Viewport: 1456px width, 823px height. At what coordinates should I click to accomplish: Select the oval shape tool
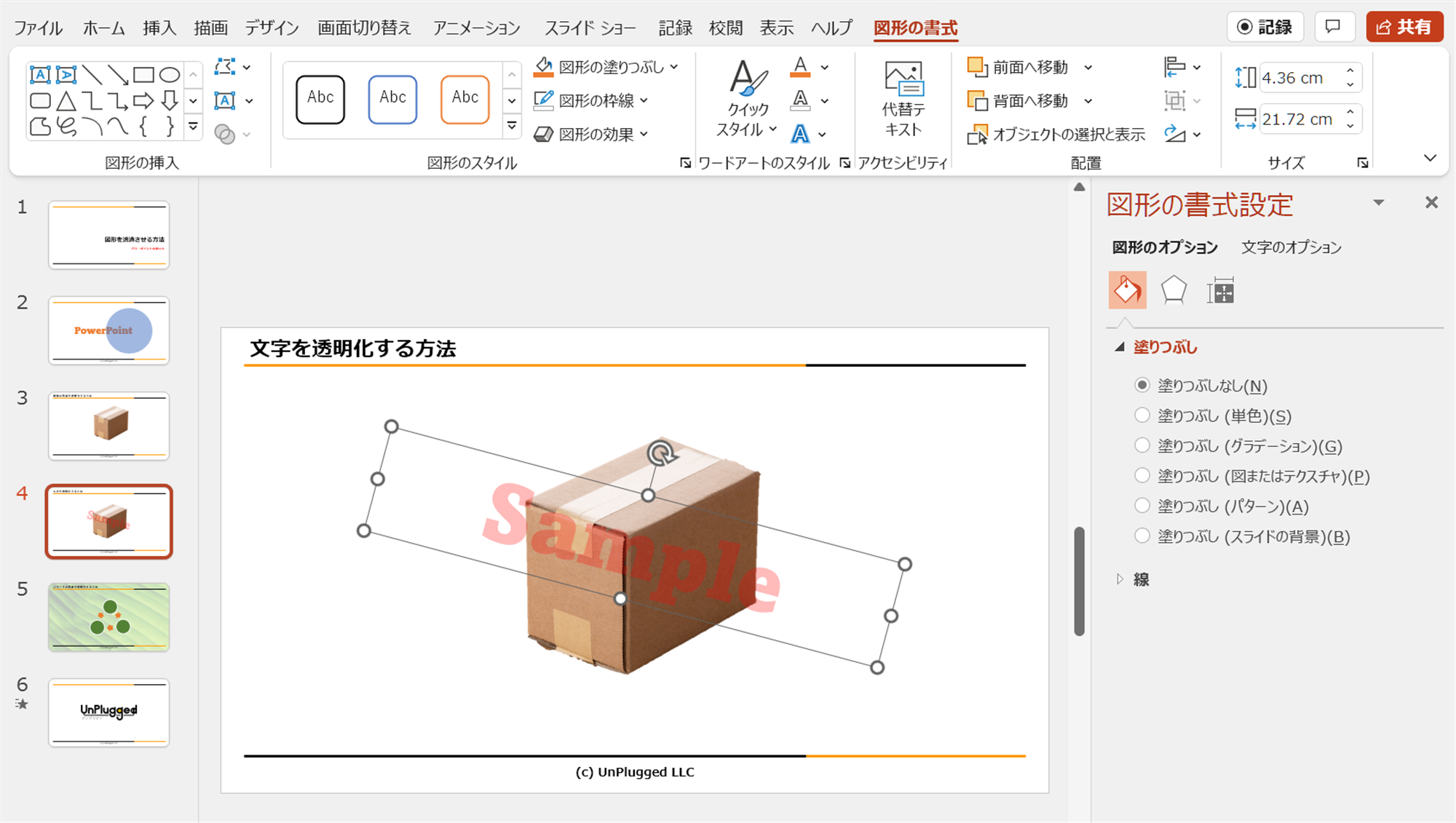[170, 74]
